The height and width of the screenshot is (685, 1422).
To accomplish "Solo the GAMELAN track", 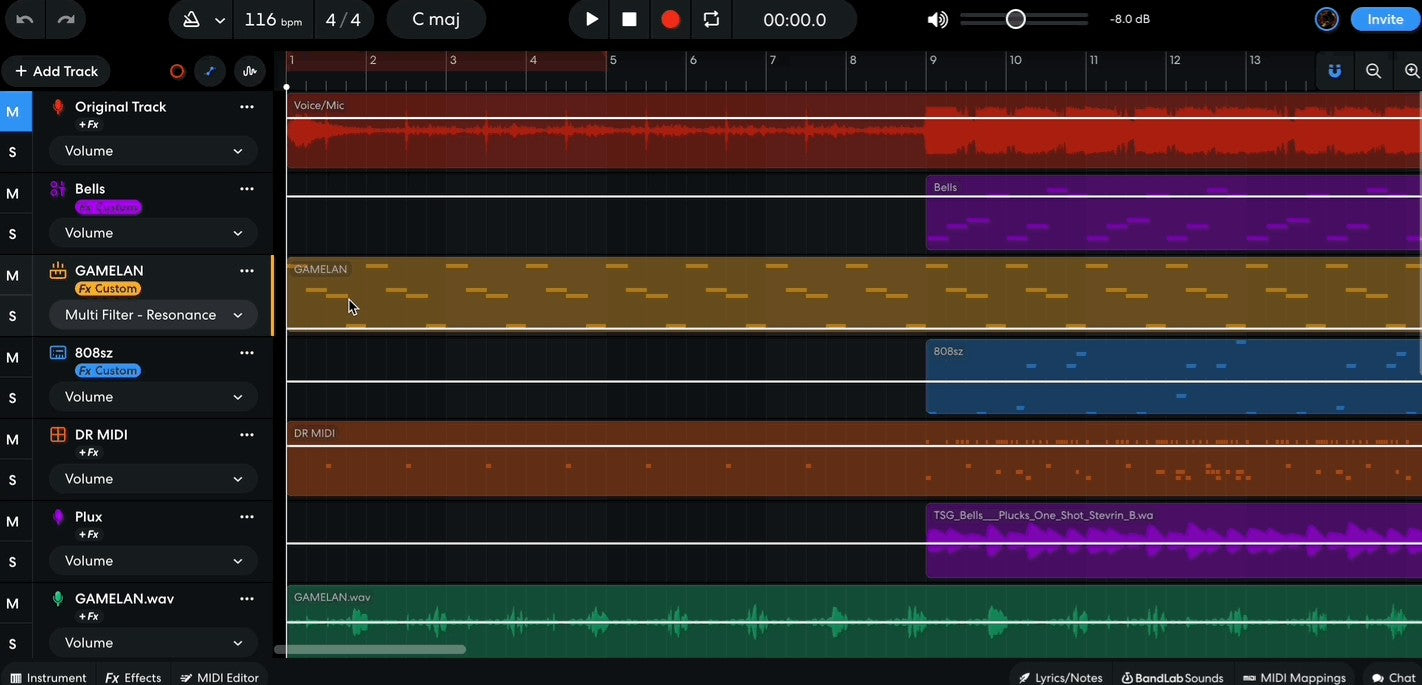I will [14, 315].
